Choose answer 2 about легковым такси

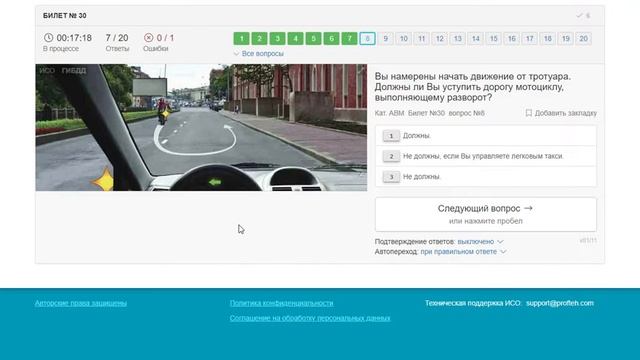[x=486, y=156]
